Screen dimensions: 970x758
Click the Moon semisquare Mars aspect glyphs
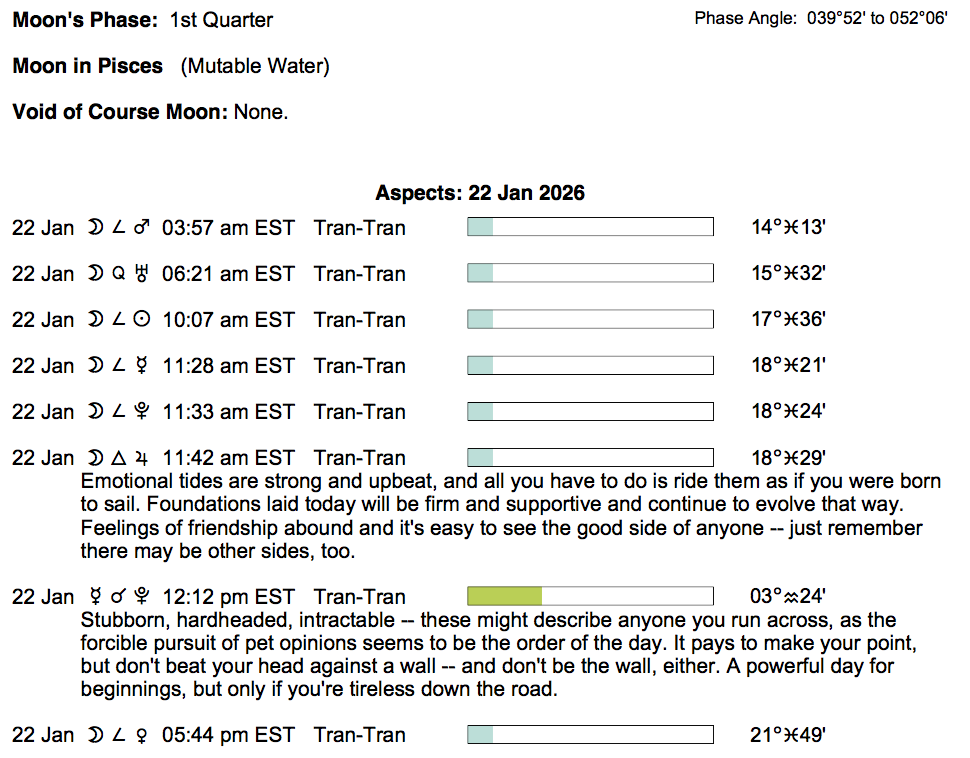pyautogui.click(x=119, y=228)
